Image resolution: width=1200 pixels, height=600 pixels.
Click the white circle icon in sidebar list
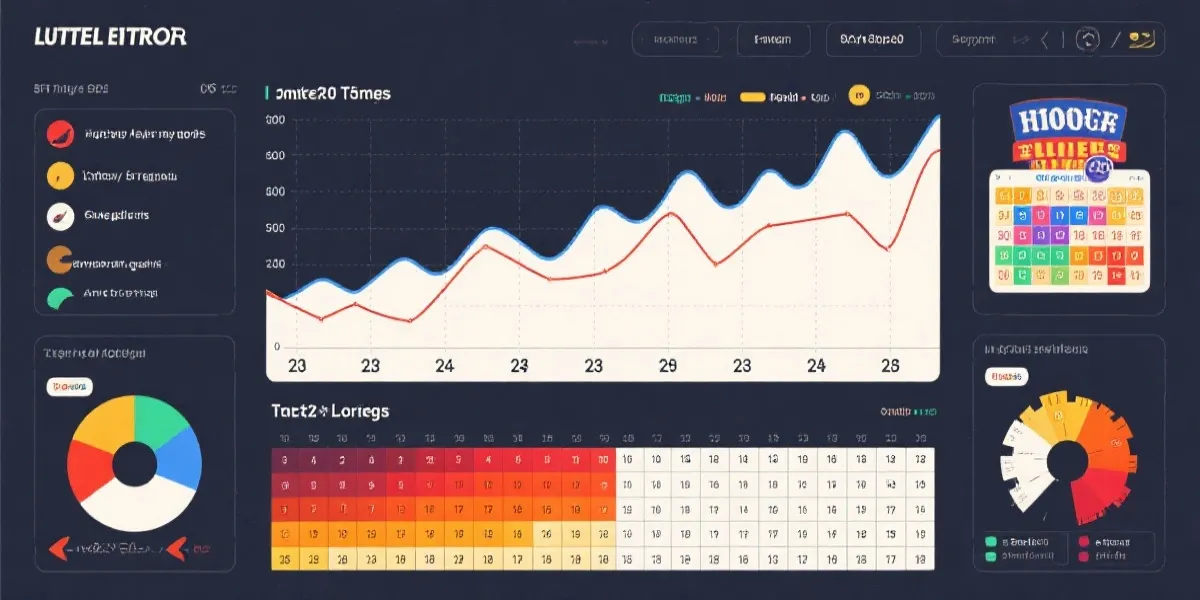tap(60, 215)
